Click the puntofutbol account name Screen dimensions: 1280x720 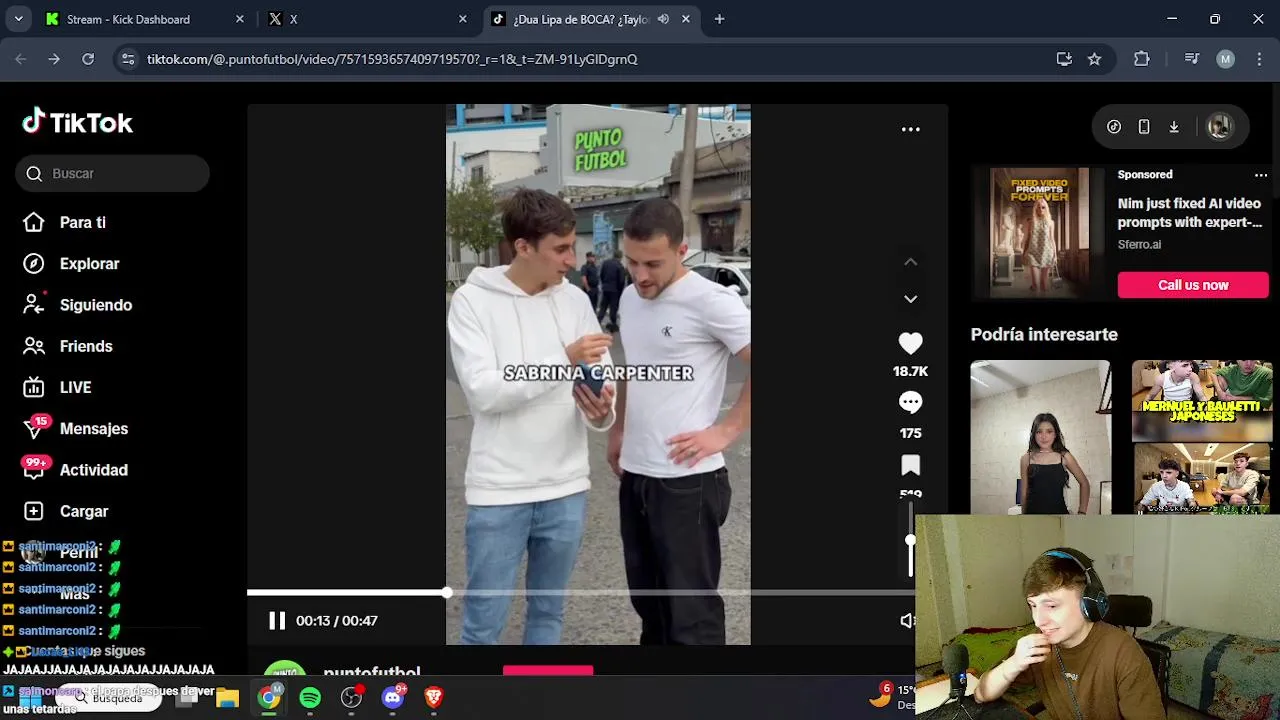pyautogui.click(x=372, y=672)
